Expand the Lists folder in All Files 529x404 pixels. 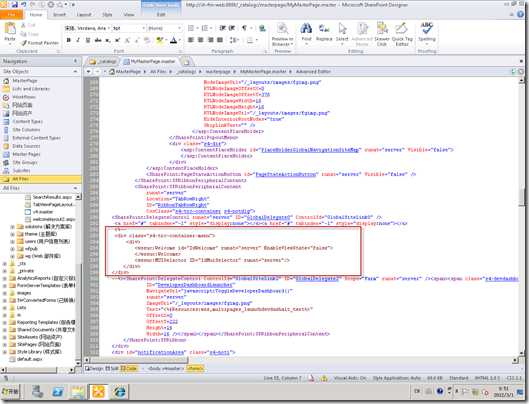point(5,307)
